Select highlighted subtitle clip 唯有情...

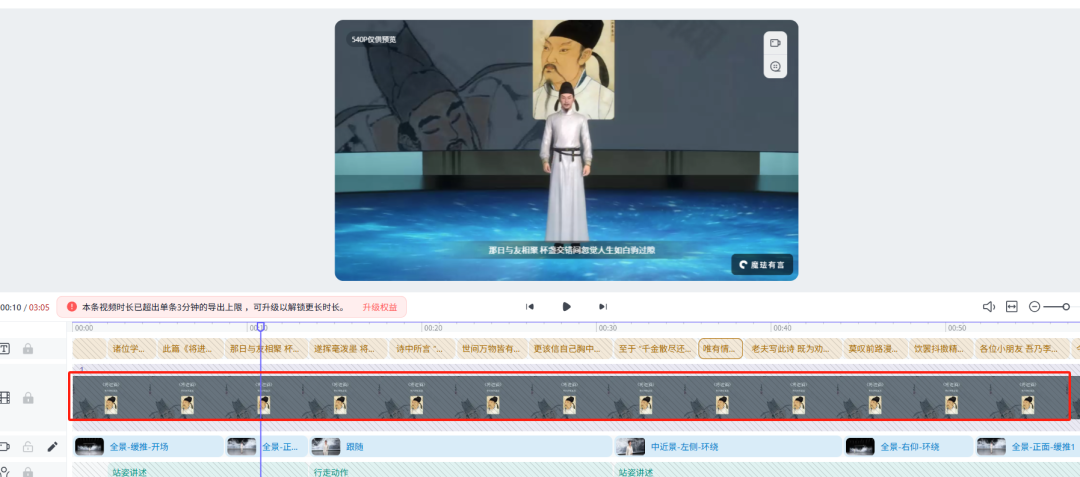coord(720,349)
